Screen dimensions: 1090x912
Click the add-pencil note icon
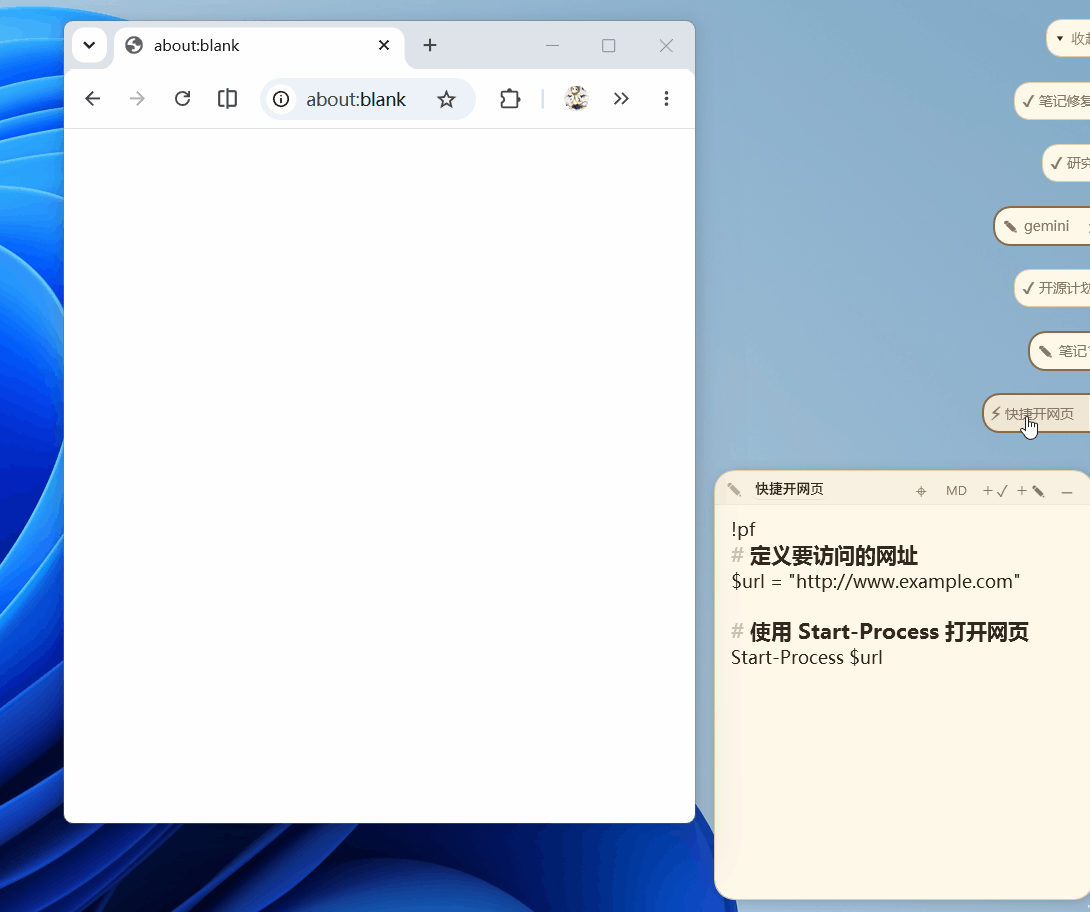coord(1031,491)
